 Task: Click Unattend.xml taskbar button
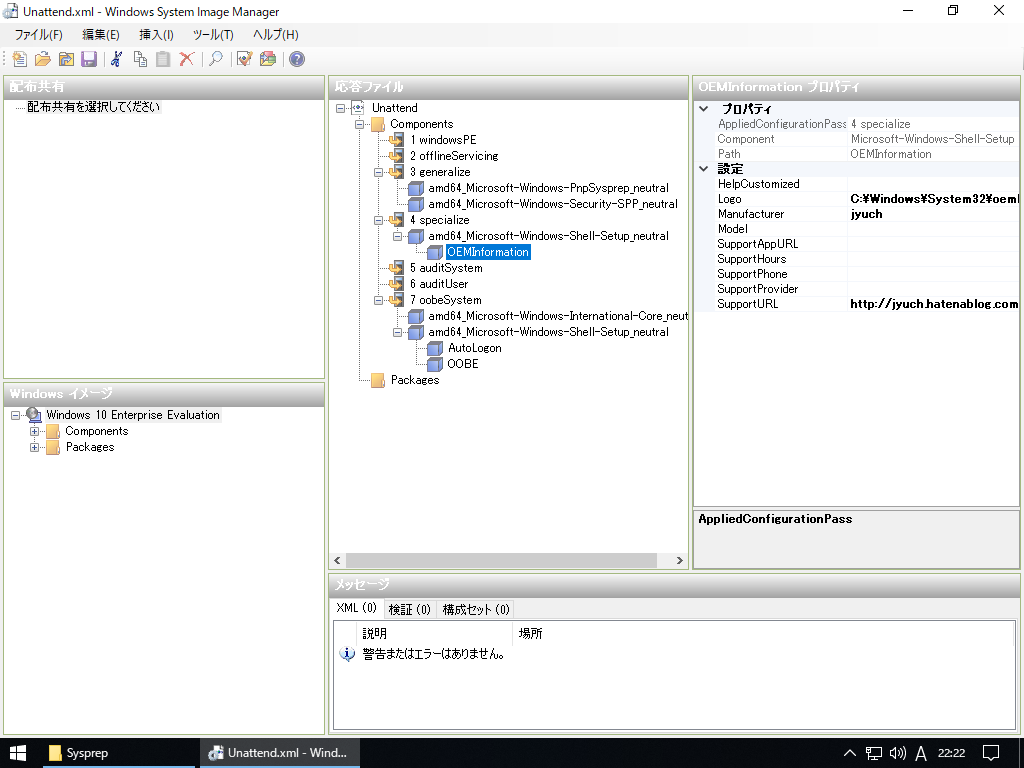(280, 753)
